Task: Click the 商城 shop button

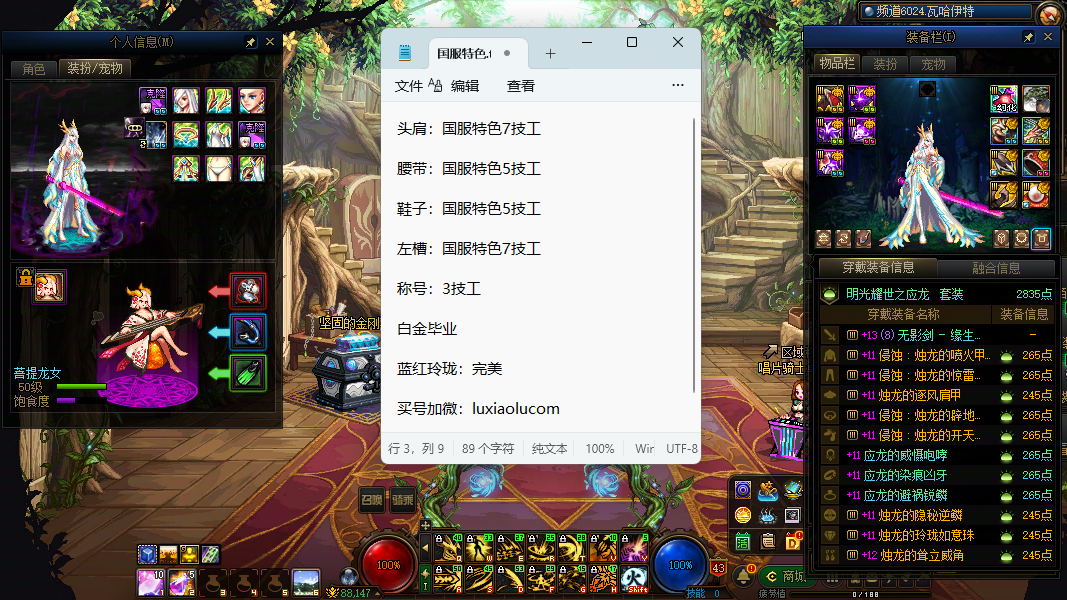Action: [x=785, y=576]
